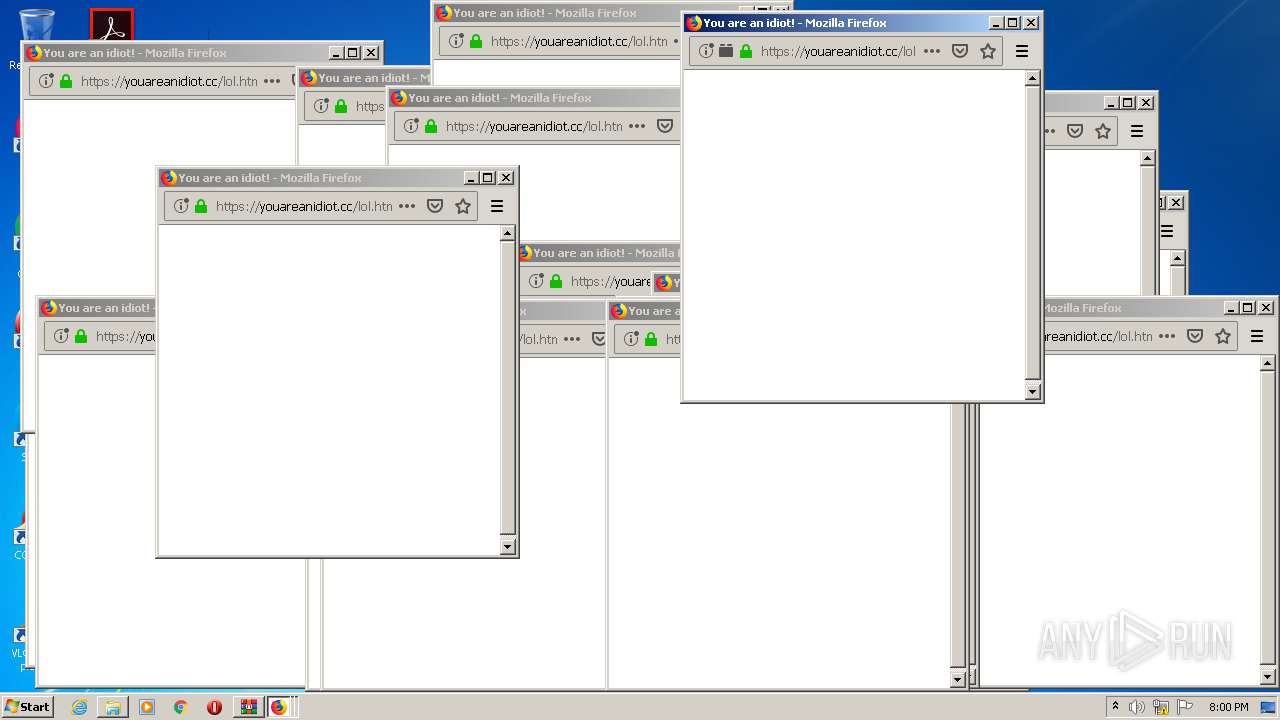Open page actions dots in top-left Firefox window
This screenshot has width=1280, height=720.
[x=272, y=81]
